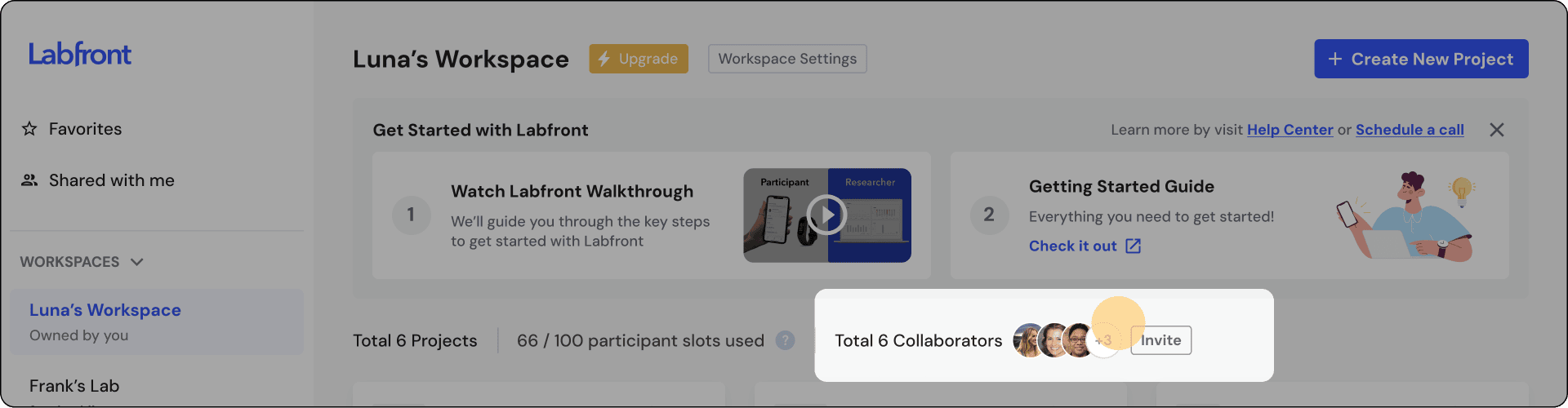This screenshot has width=1568, height=408.
Task: Open the Help Center link
Action: (1290, 130)
